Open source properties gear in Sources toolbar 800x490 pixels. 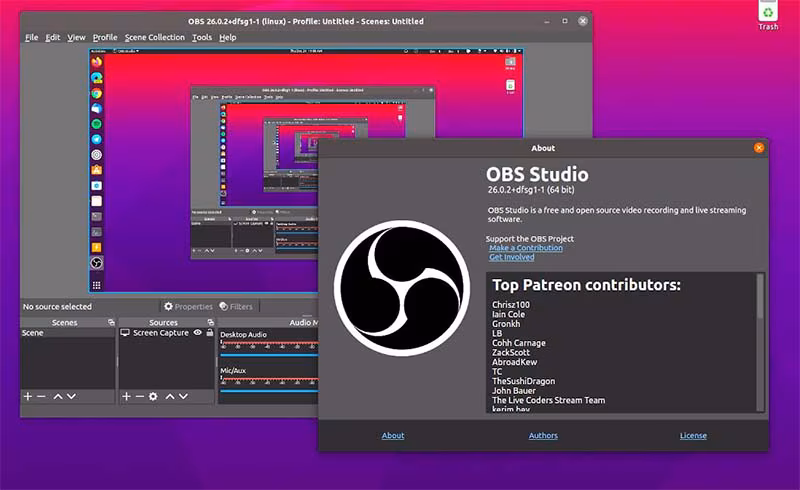tap(153, 396)
